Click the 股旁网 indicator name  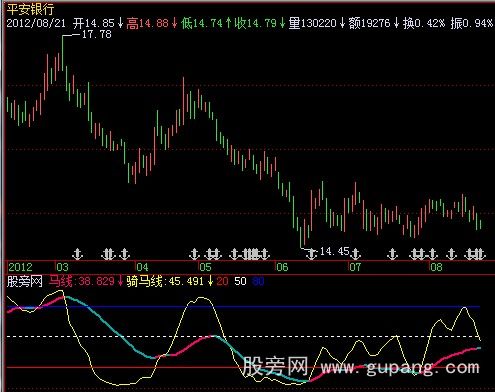coord(25,282)
